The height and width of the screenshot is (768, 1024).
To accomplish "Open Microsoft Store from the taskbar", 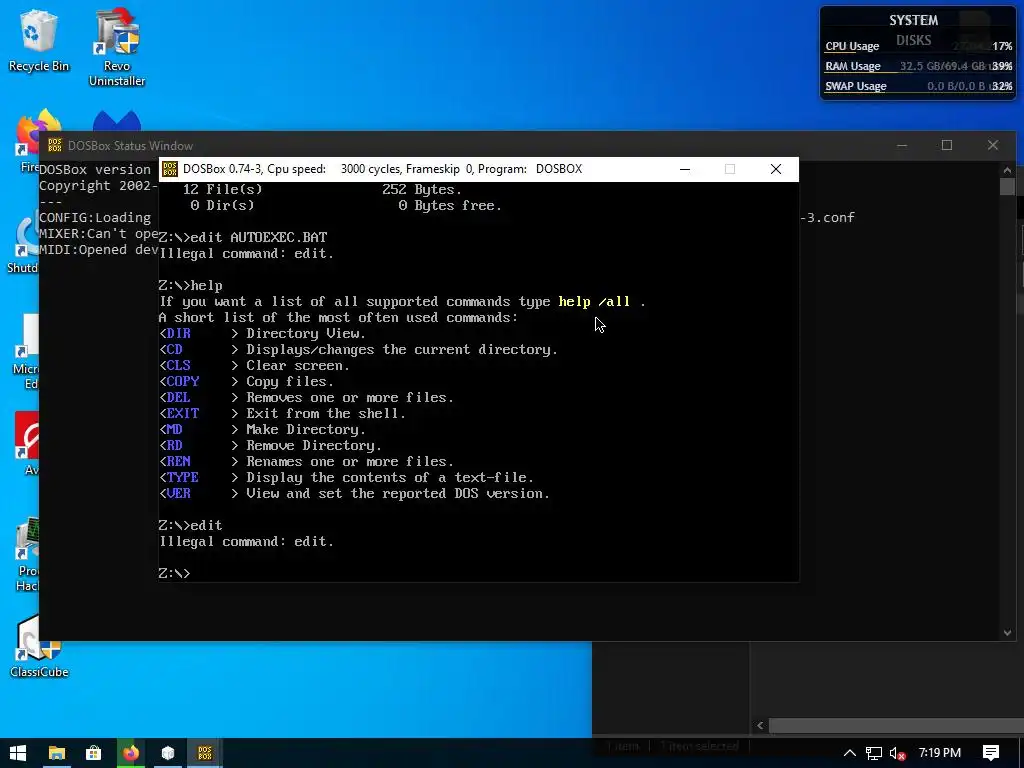I will tap(93, 753).
